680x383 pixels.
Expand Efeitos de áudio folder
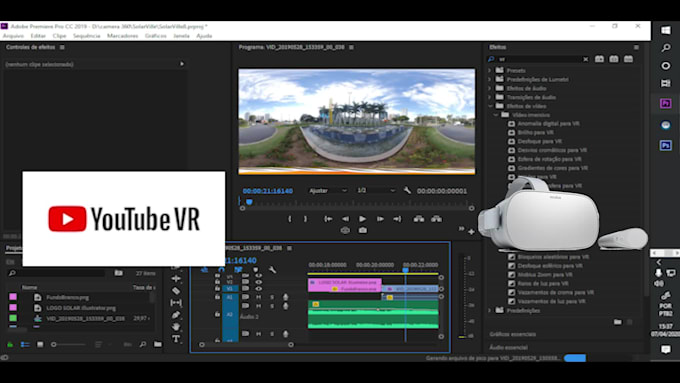point(490,88)
